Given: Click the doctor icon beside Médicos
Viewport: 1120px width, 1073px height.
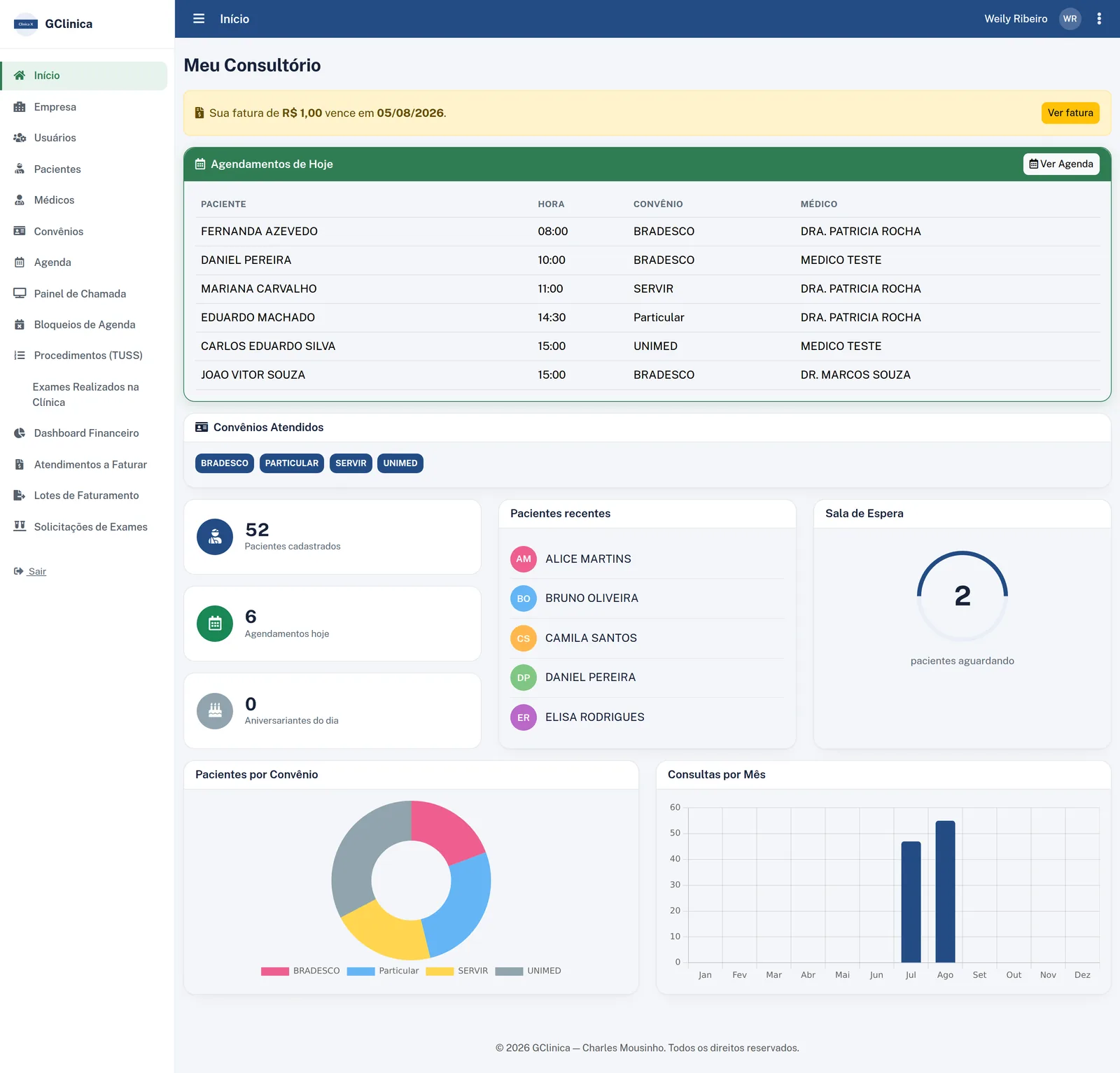Looking at the screenshot, I should 20,200.
